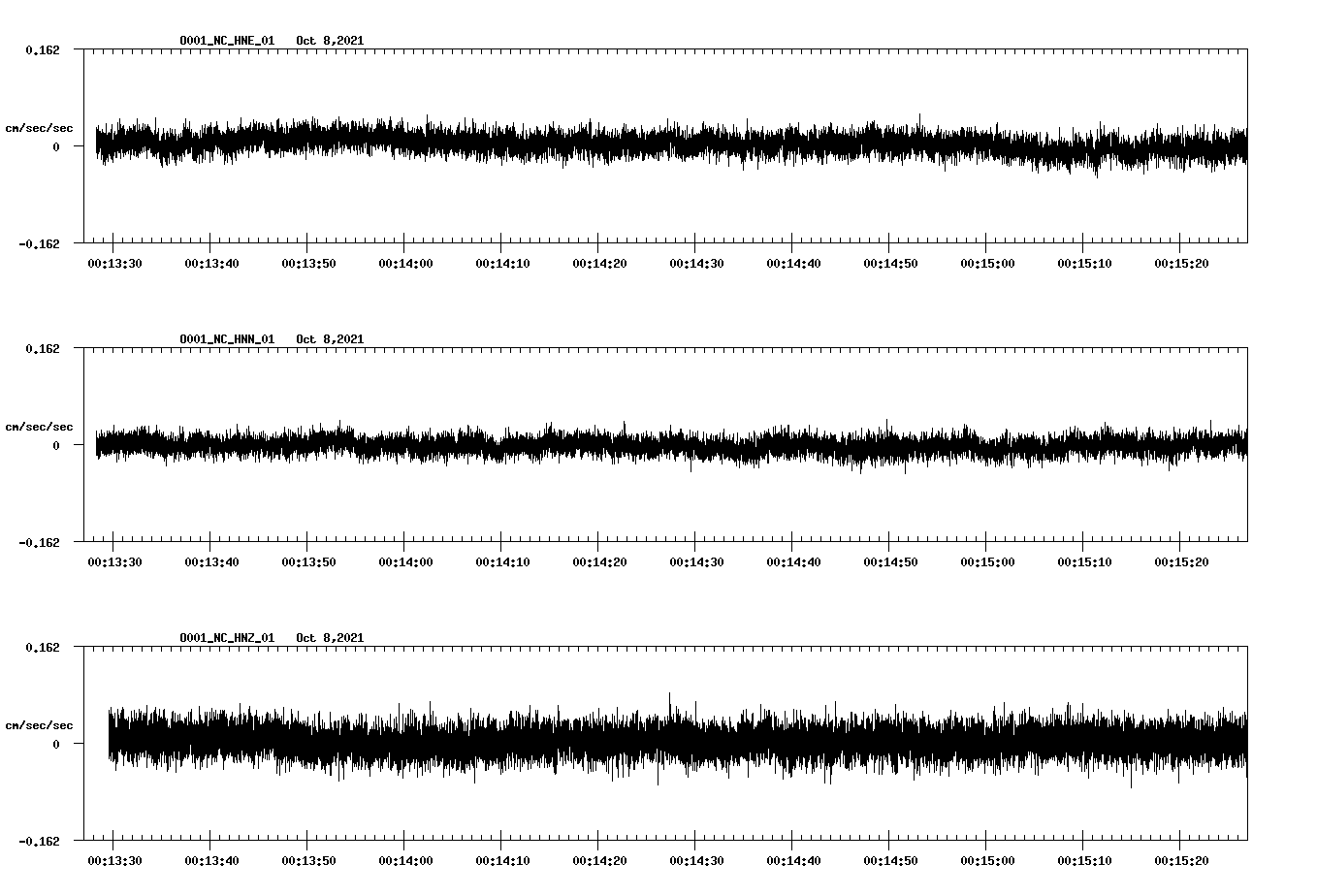Click the cm/sec/sec unit label of HNZ chart
This screenshot has width=1317, height=896.
pyautogui.click(x=39, y=725)
